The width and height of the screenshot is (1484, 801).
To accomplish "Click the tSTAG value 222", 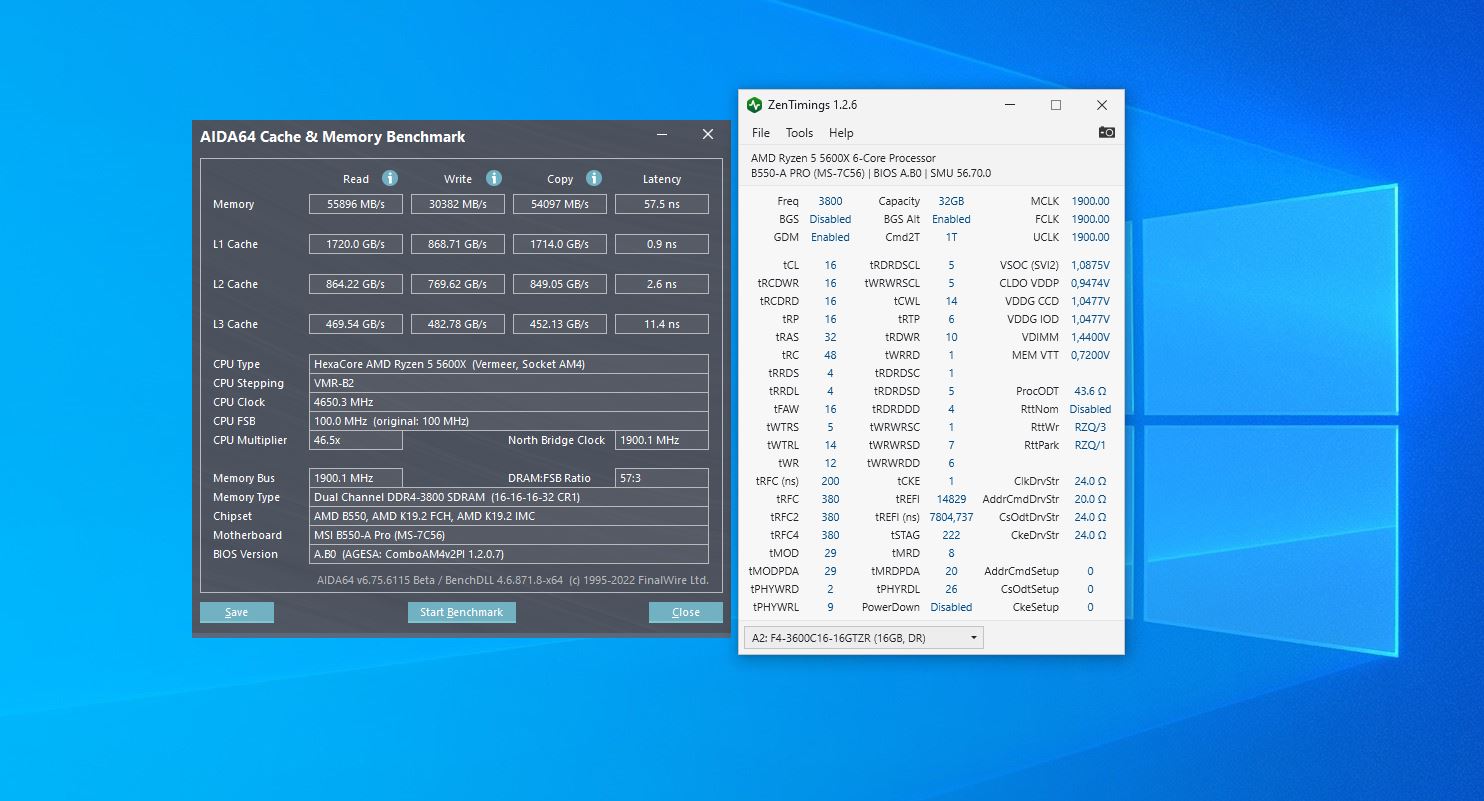I will coord(951,535).
